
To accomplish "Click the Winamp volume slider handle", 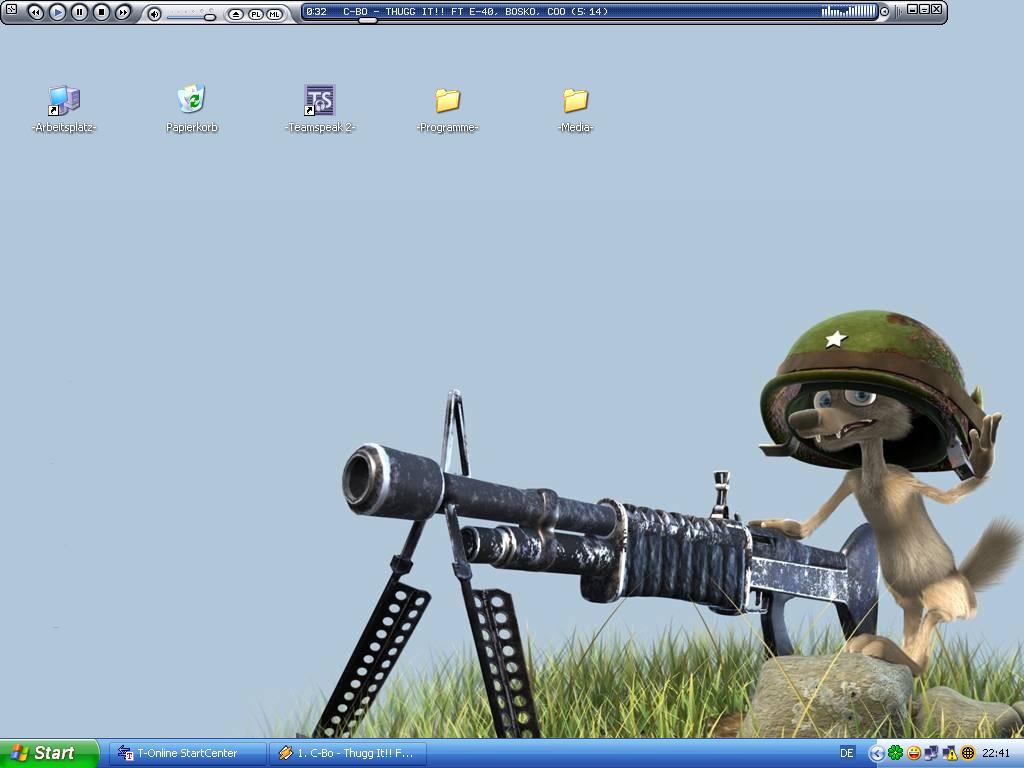I will coord(210,16).
